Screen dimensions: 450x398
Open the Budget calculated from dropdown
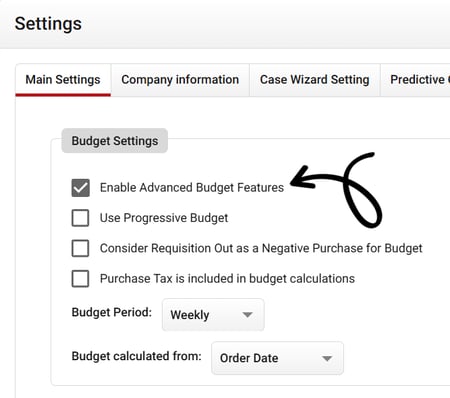[277, 358]
